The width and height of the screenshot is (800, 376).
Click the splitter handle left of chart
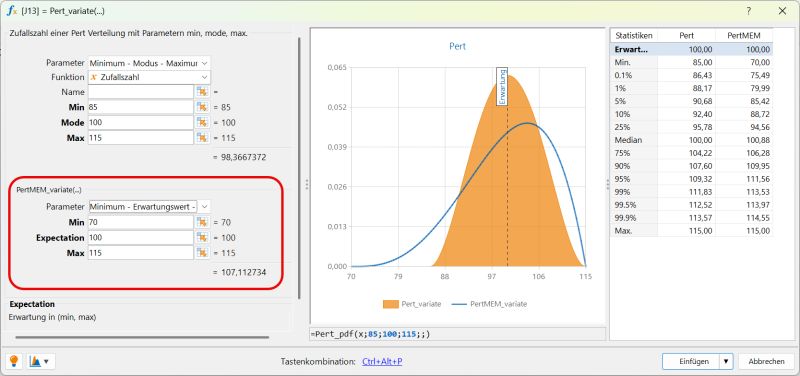[307, 184]
